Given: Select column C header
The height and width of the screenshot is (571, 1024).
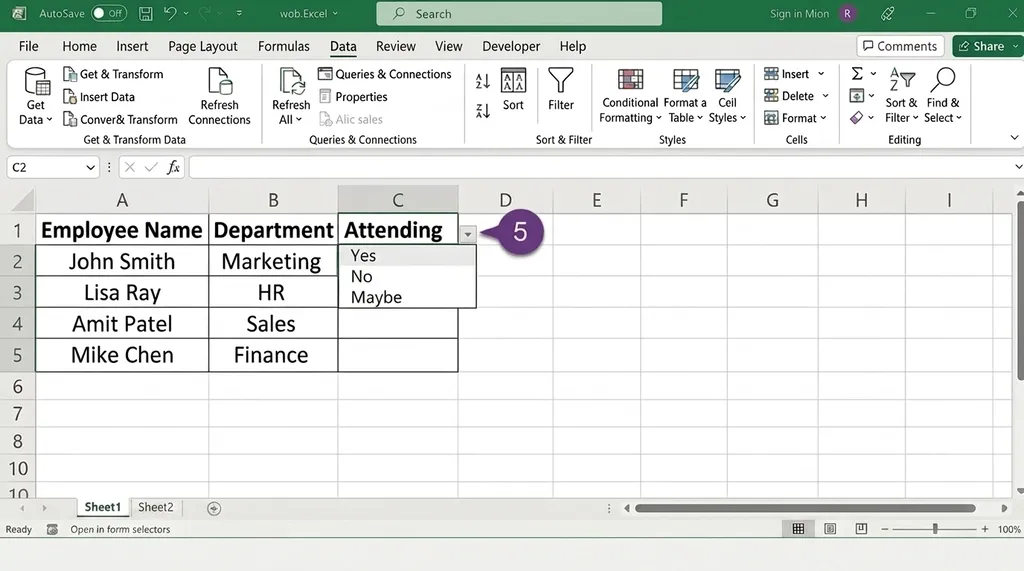Looking at the screenshot, I should 398,200.
